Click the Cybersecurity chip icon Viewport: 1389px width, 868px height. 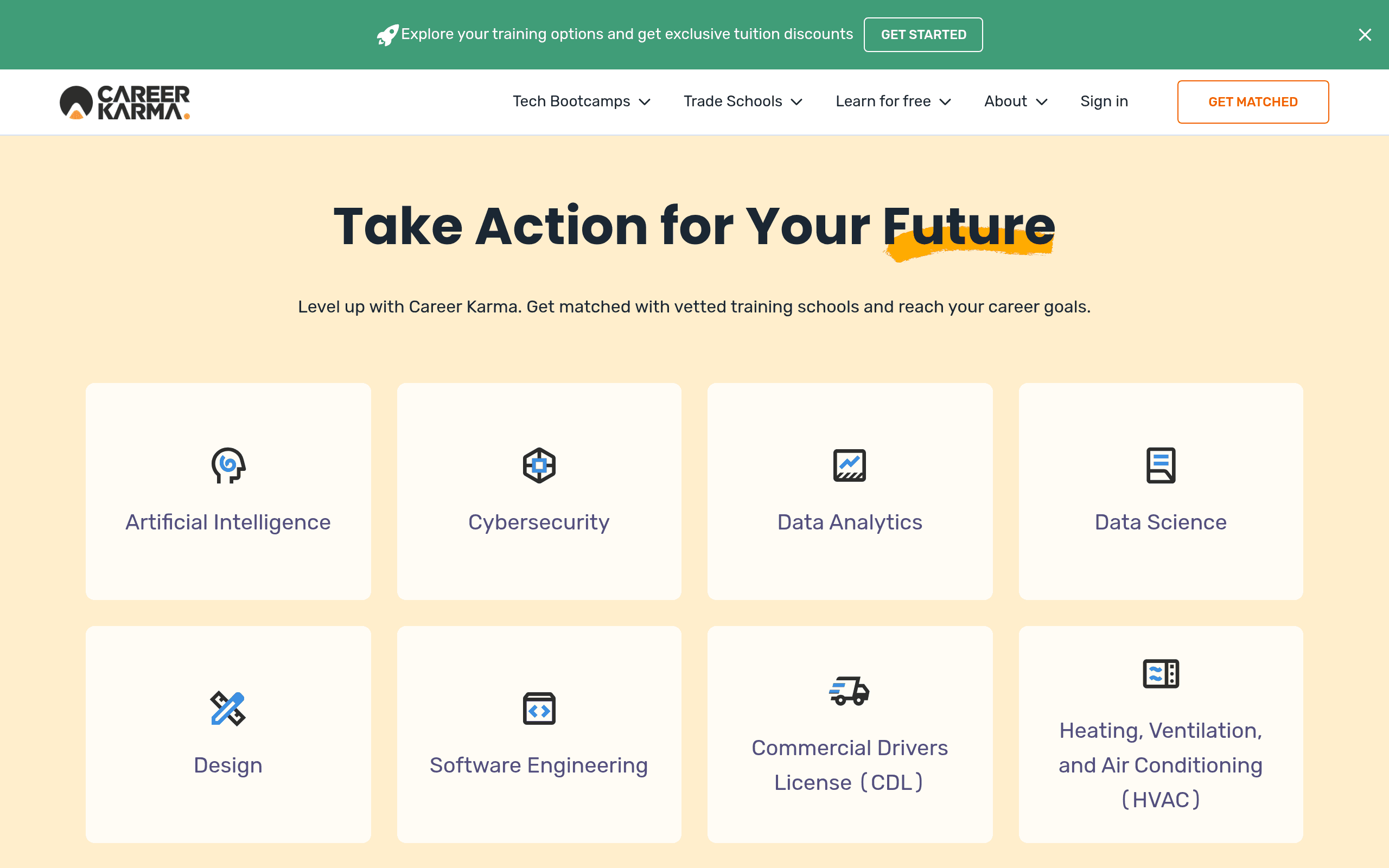pos(539,465)
